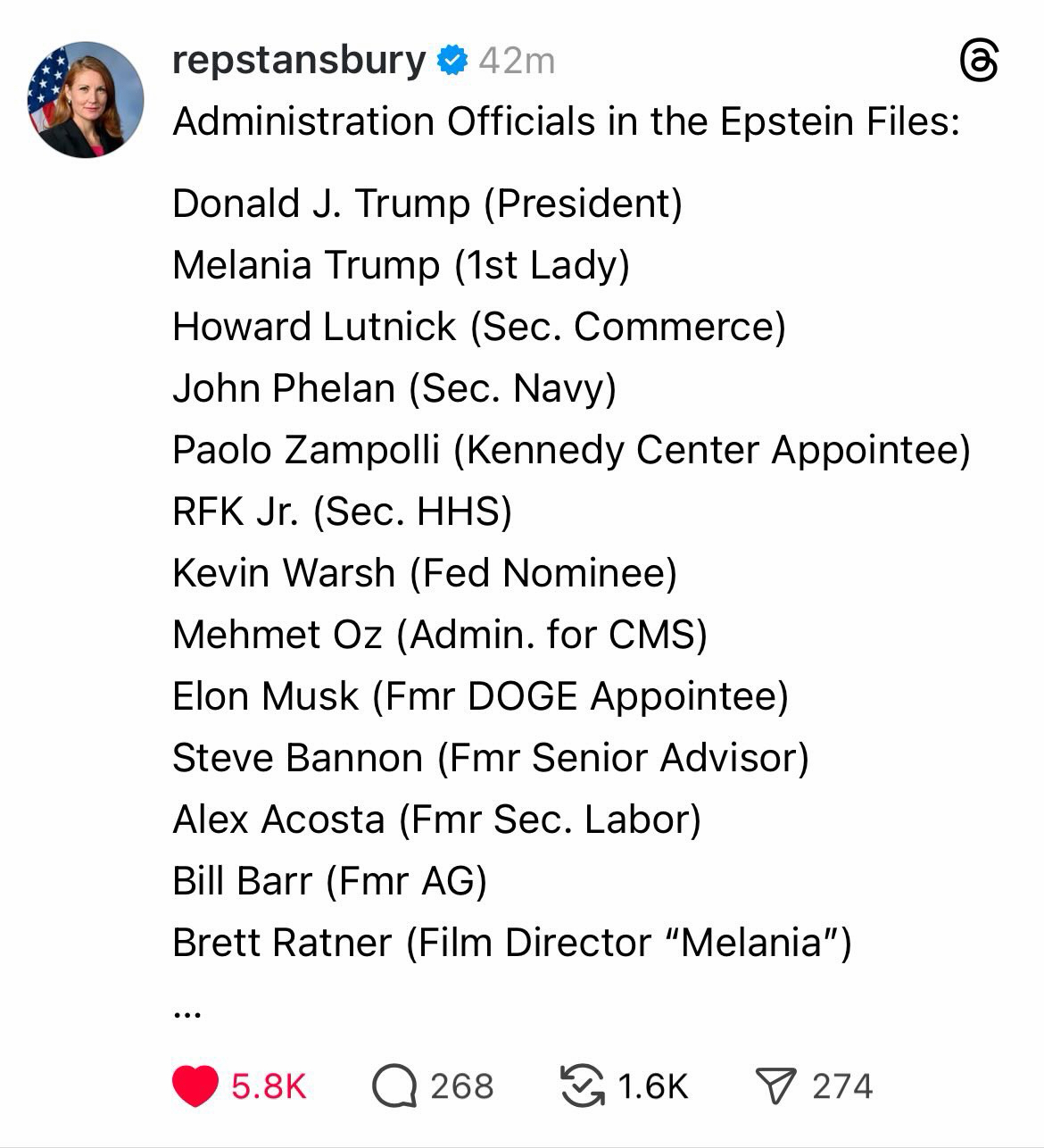Click the share paper plane icon
Screen dimensions: 1044x1148
pyautogui.click(x=775, y=1086)
